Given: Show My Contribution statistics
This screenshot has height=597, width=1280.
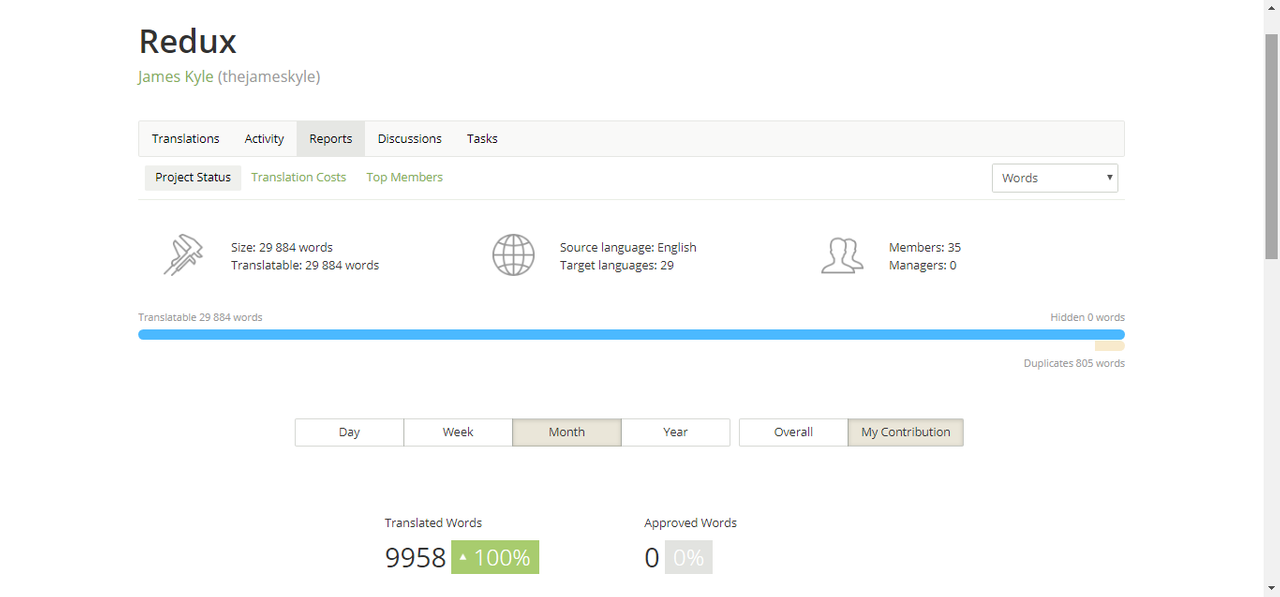Looking at the screenshot, I should point(906,432).
